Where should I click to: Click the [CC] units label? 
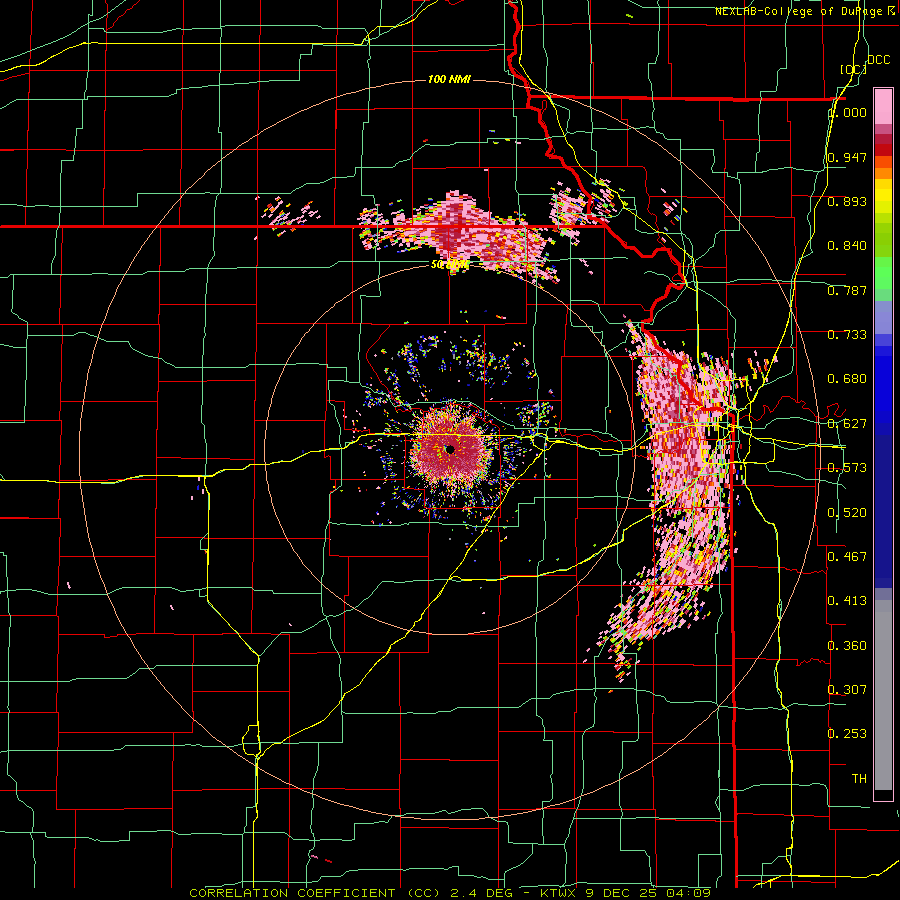[x=853, y=69]
